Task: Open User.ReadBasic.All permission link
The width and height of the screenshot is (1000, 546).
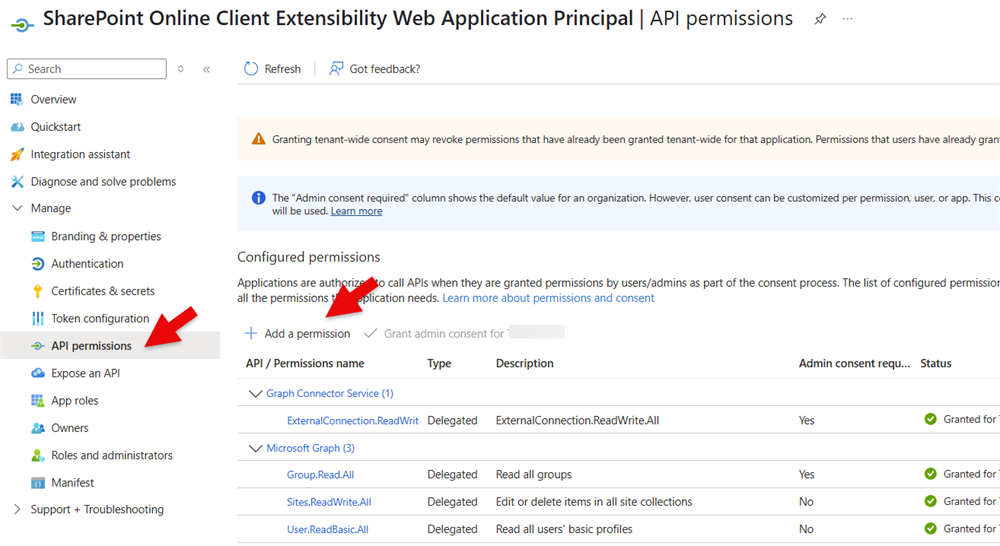Action: point(328,529)
